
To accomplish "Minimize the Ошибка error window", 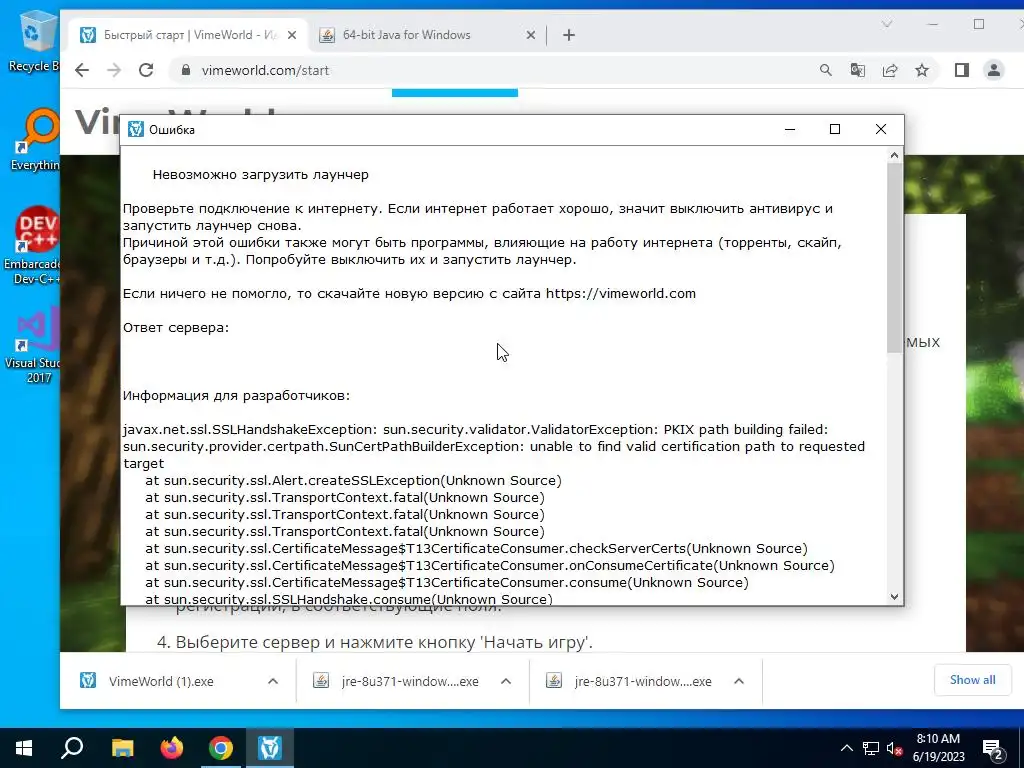I will coord(790,129).
